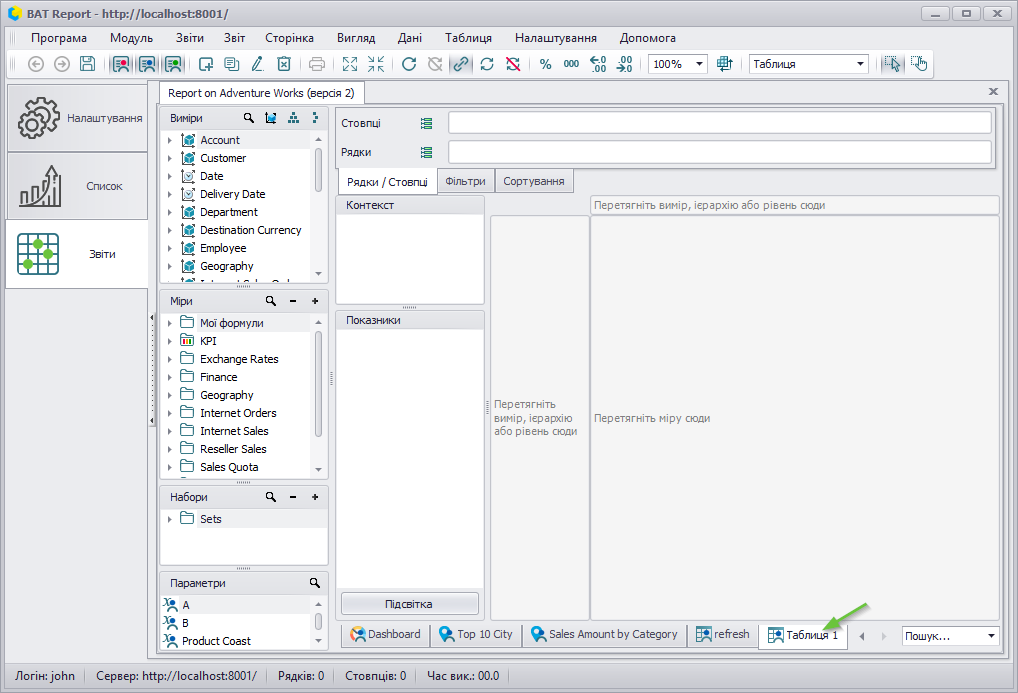Open the Top 10 City page tab
Viewport: 1018px width, 693px height.
[476, 634]
